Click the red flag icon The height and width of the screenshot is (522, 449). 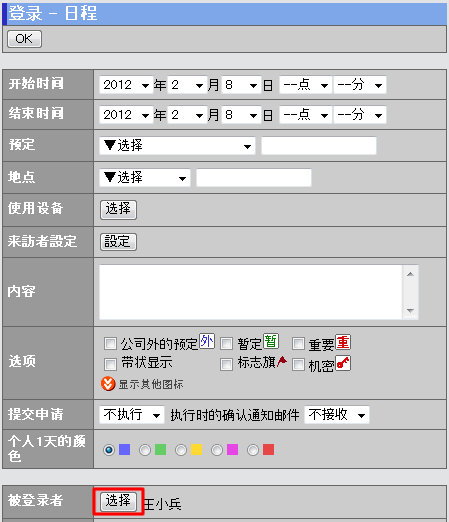pyautogui.click(x=282, y=361)
